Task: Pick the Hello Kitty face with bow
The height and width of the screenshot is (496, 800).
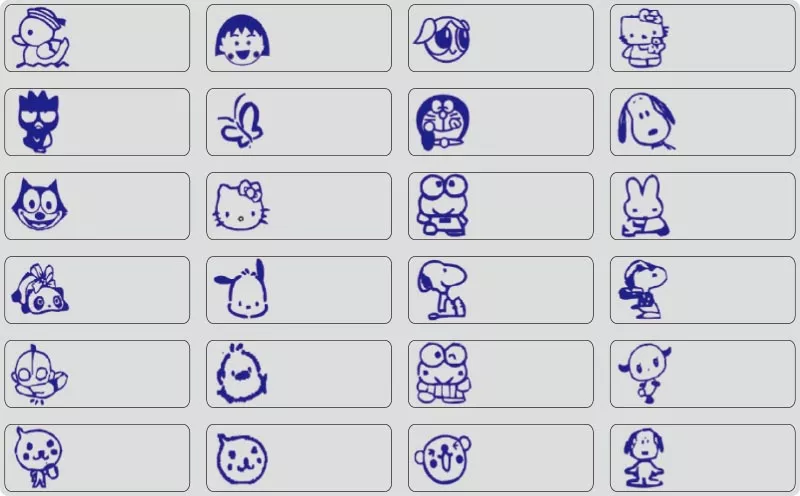Action: pos(240,205)
